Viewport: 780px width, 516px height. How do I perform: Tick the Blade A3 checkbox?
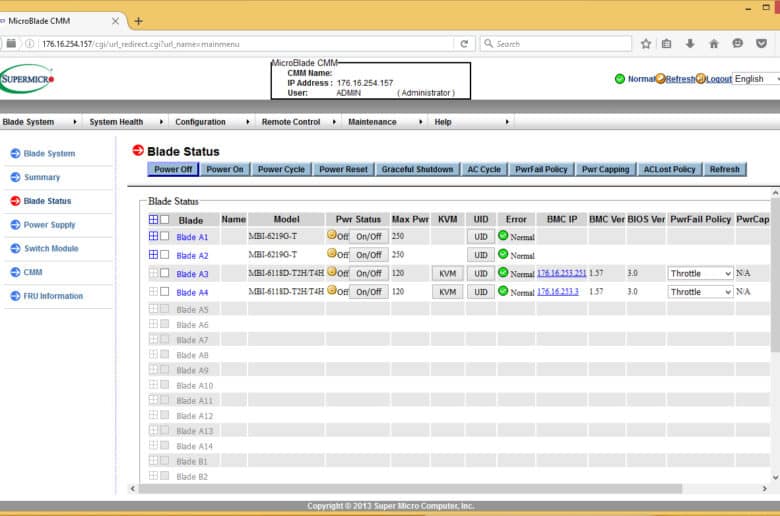coord(165,273)
